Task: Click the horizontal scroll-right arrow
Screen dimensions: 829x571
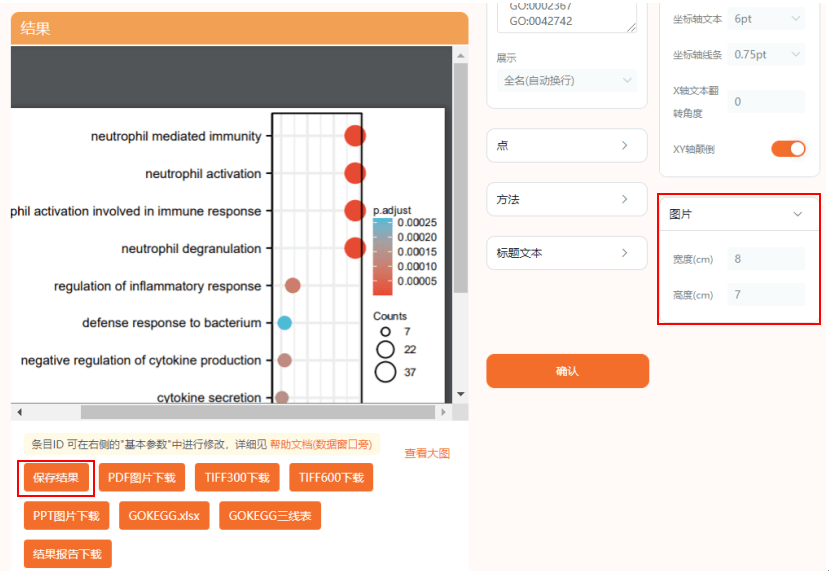Action: [x=443, y=412]
